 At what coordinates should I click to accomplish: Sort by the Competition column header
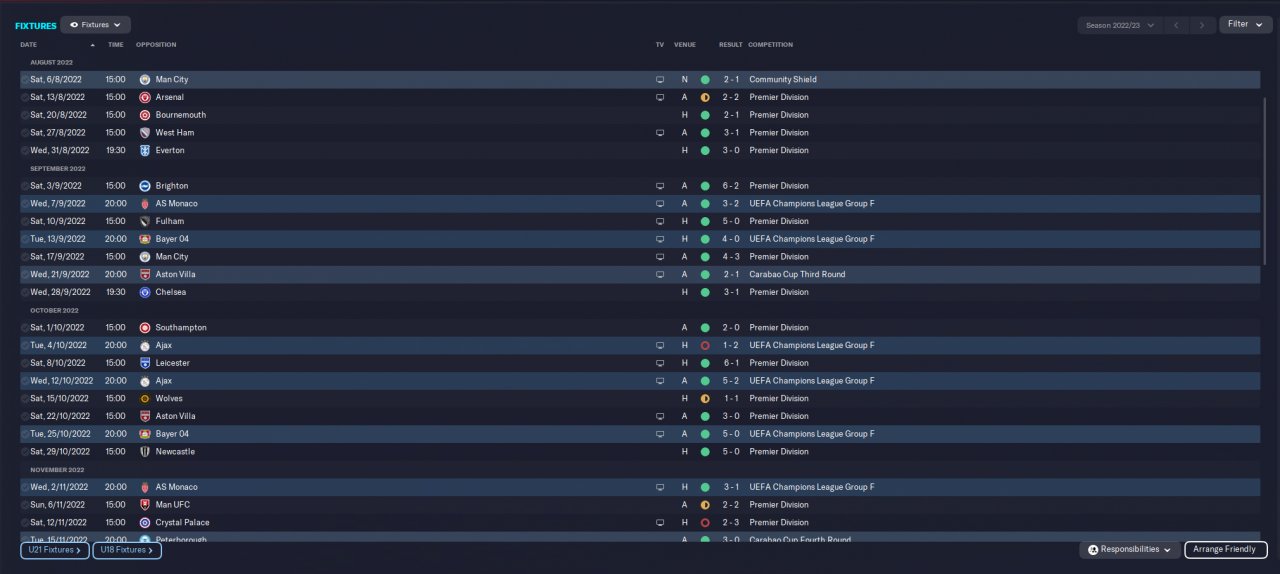770,45
